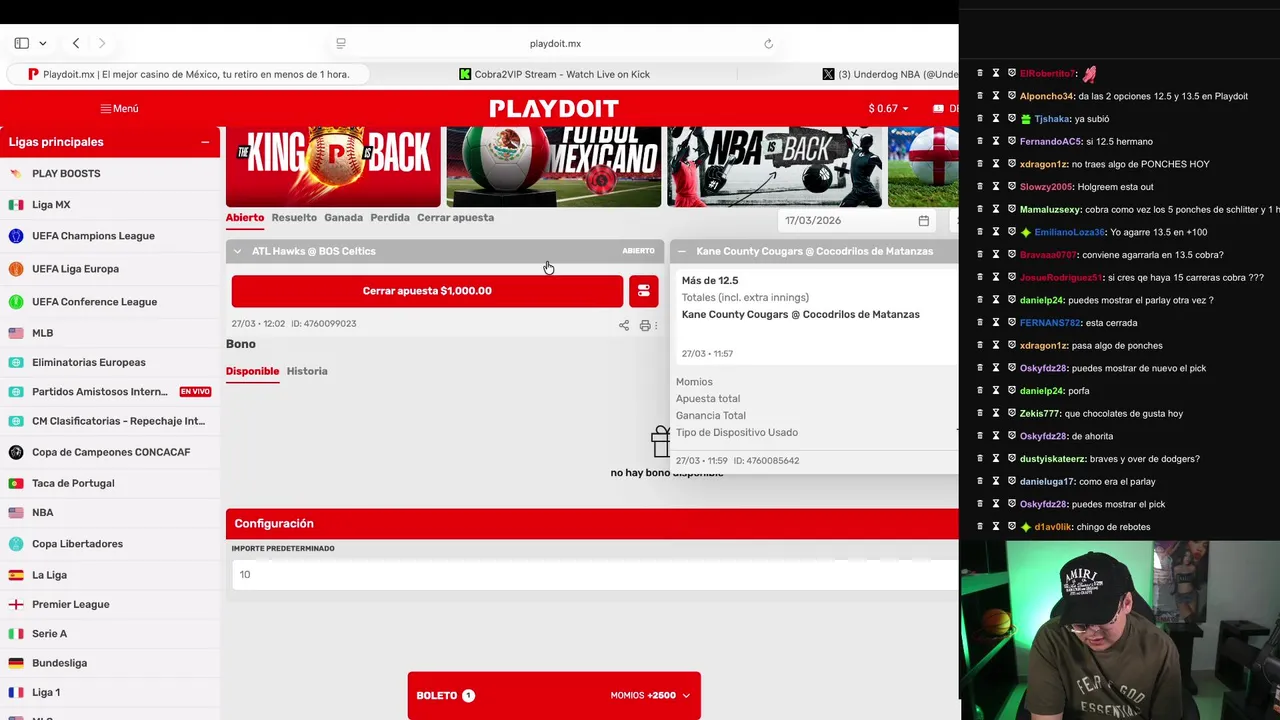Image resolution: width=1280 pixels, height=720 pixels.
Task: Select the Liga 1 France flag icon
Action: click(16, 692)
